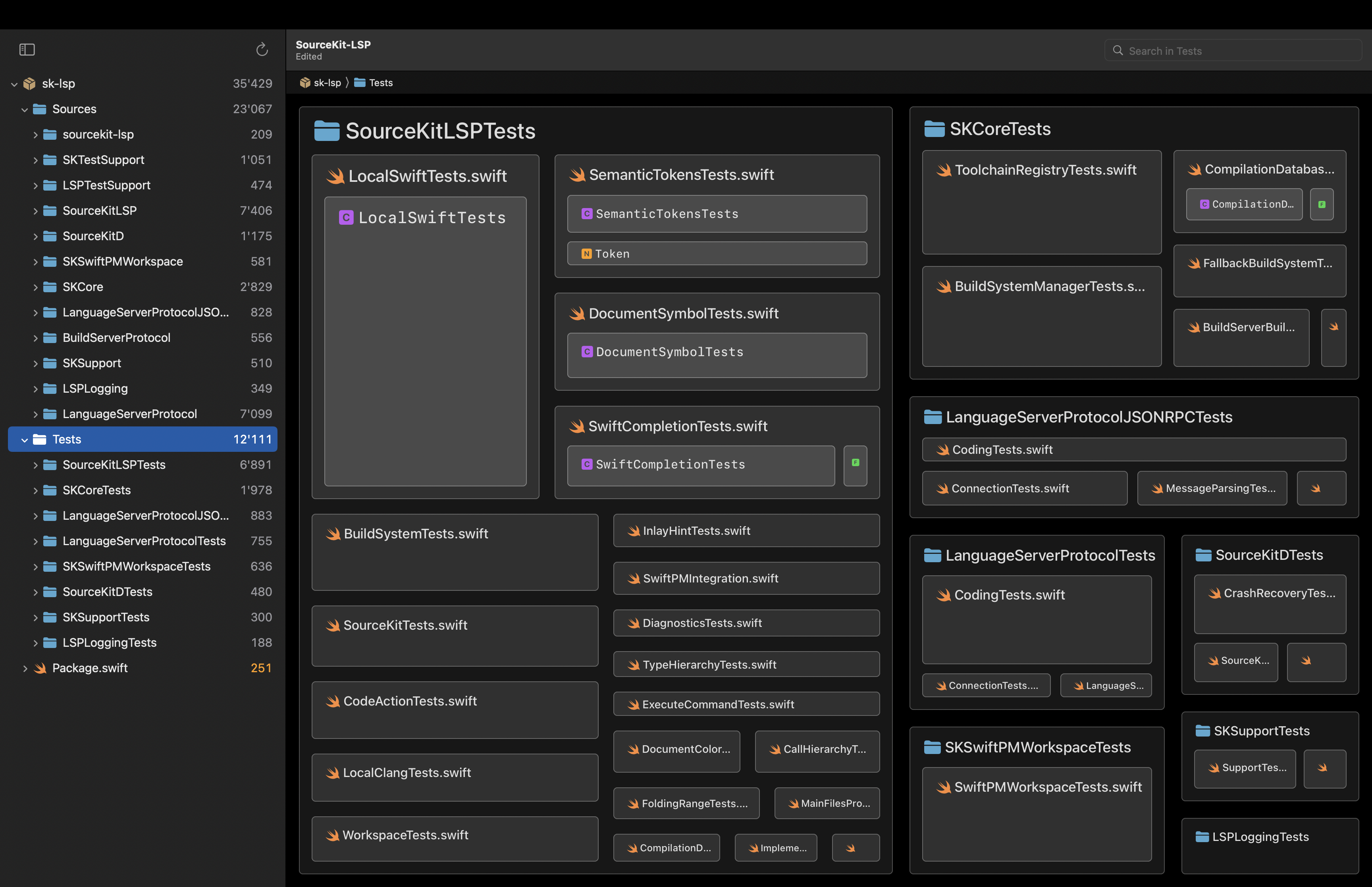Expand the SKSupportTests chevron in sidebar

(x=35, y=617)
